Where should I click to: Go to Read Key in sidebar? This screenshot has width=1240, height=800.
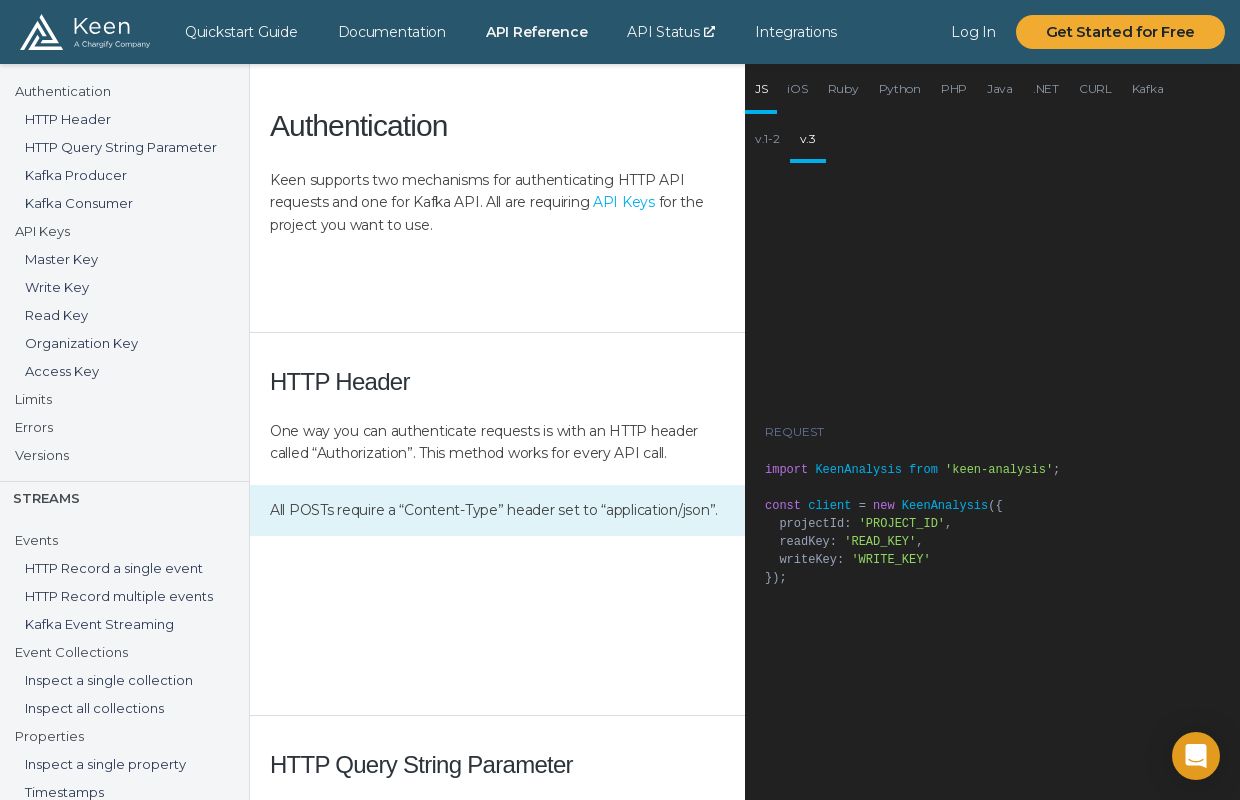coord(57,315)
